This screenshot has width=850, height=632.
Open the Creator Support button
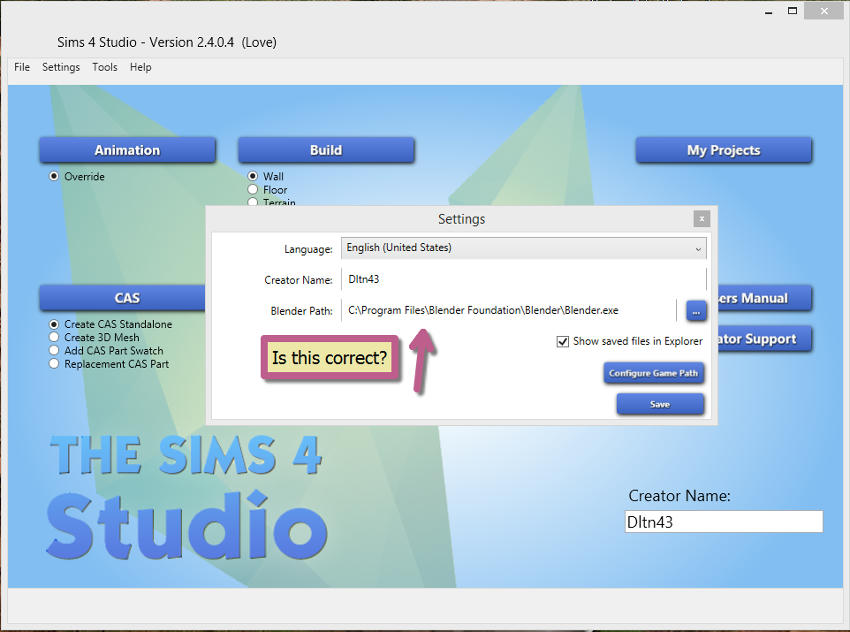pos(764,339)
